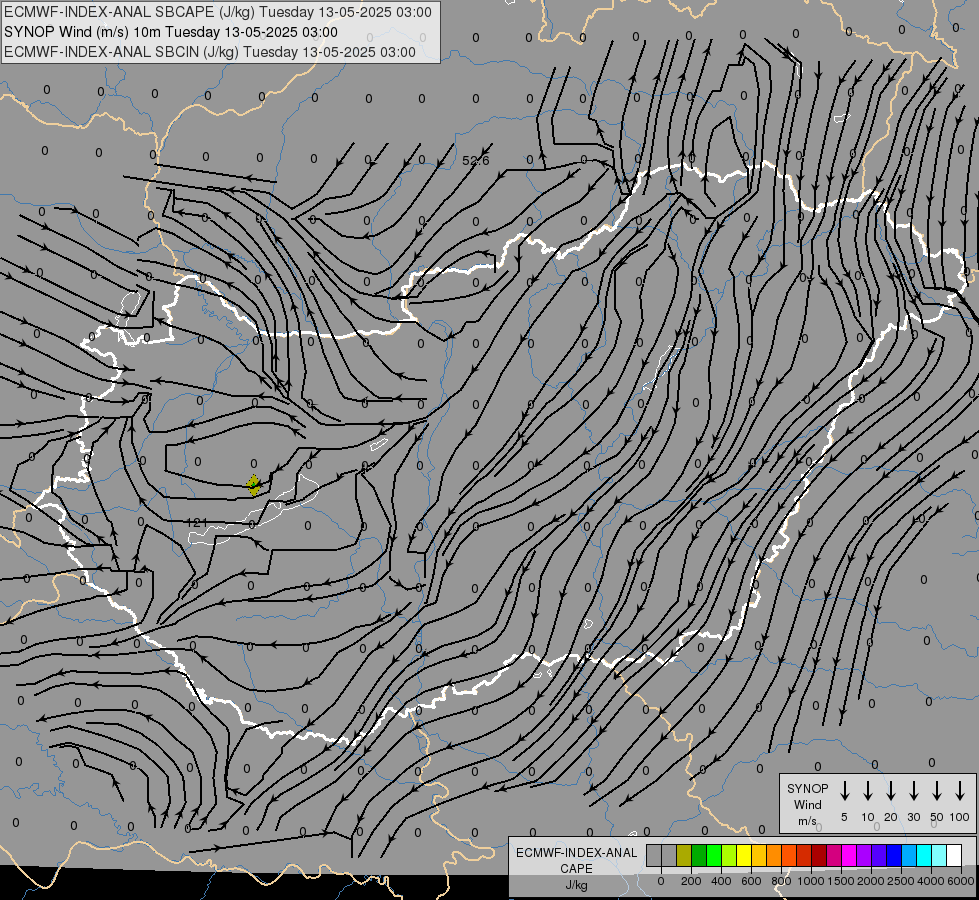Click the 800 tick label on CAPE scale
Screen dimensions: 979x900
tap(781, 881)
